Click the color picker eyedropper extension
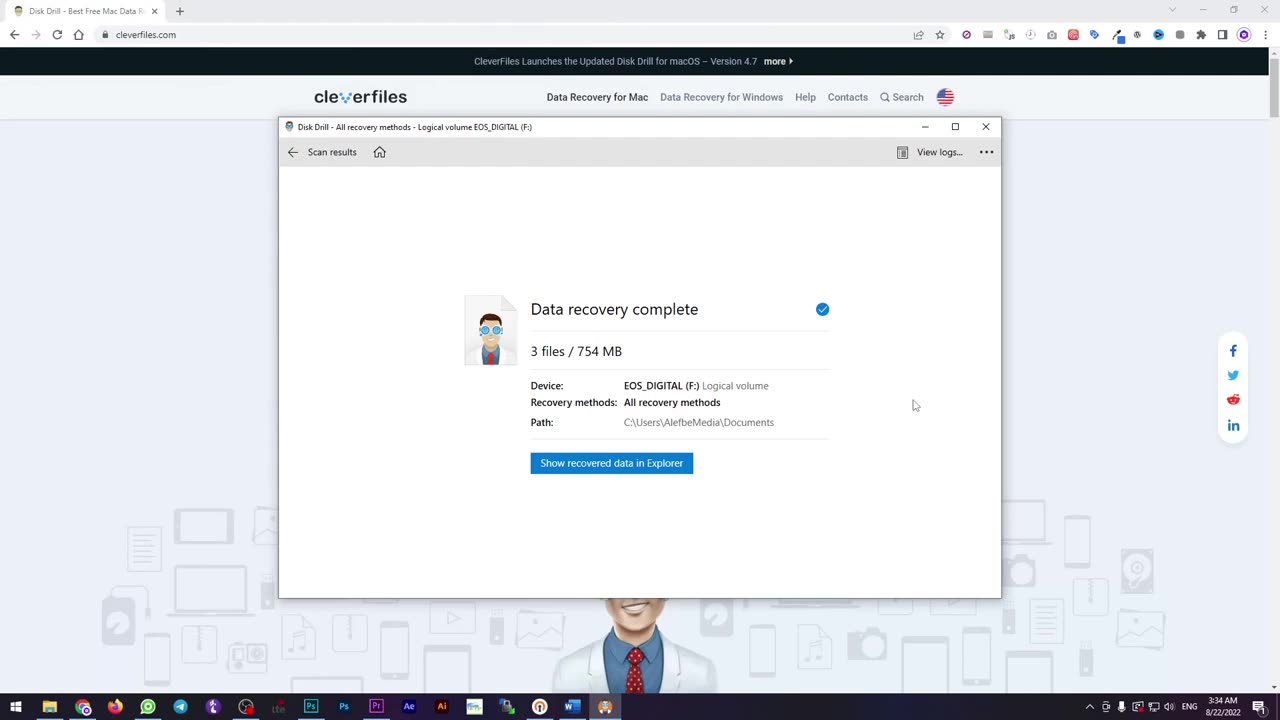Viewport: 1280px width, 720px height. pyautogui.click(x=1116, y=35)
